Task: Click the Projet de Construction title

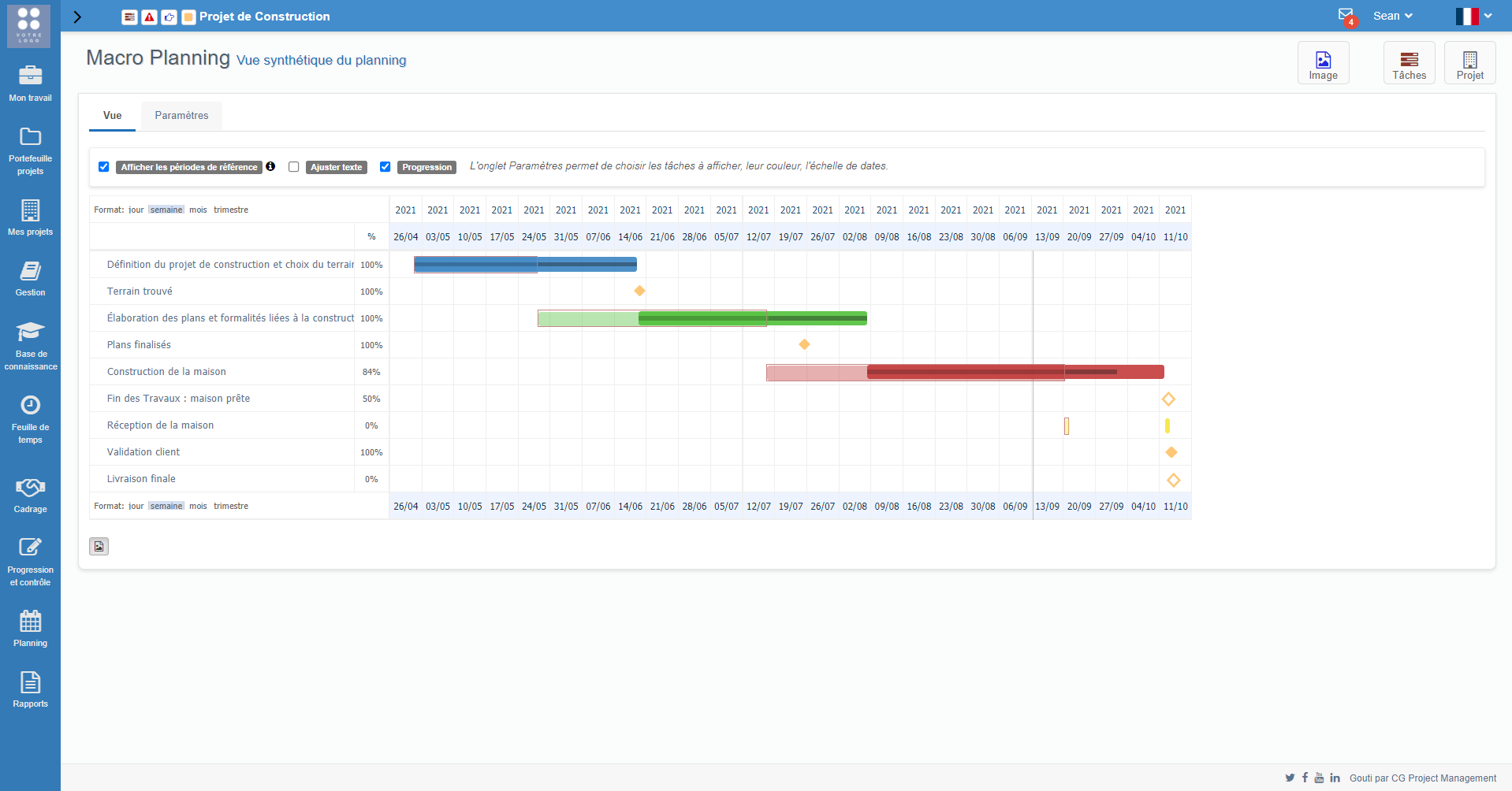Action: click(264, 17)
